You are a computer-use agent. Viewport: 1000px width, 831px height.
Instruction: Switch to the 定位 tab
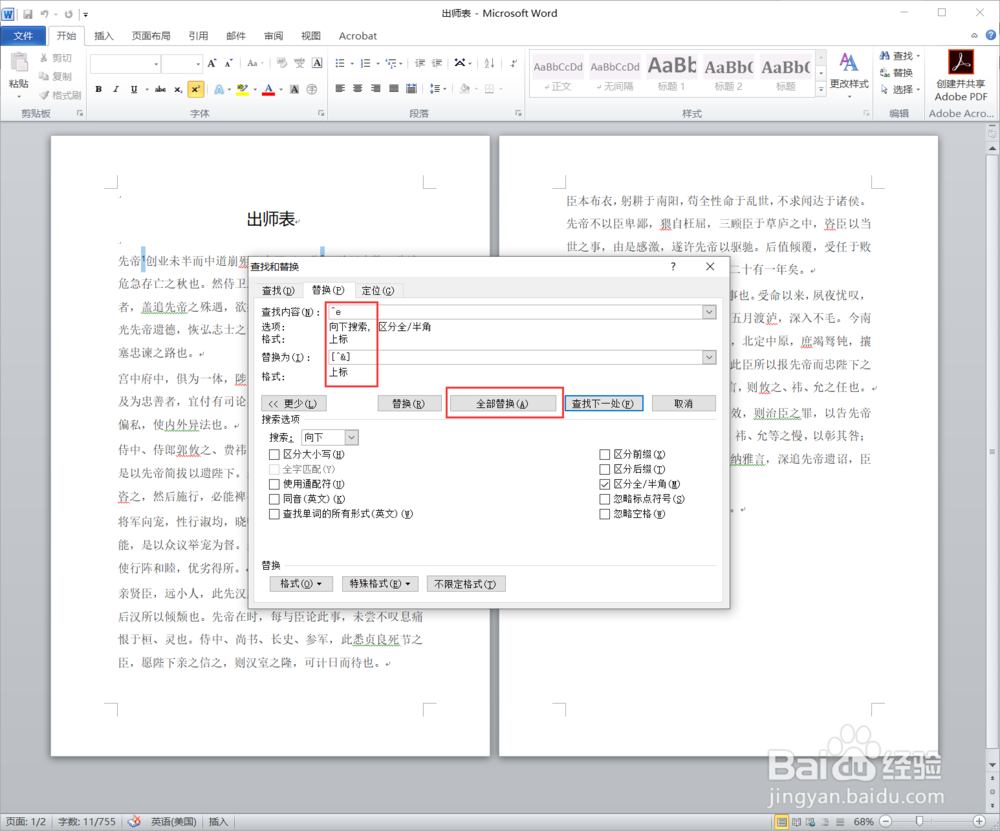coord(377,290)
